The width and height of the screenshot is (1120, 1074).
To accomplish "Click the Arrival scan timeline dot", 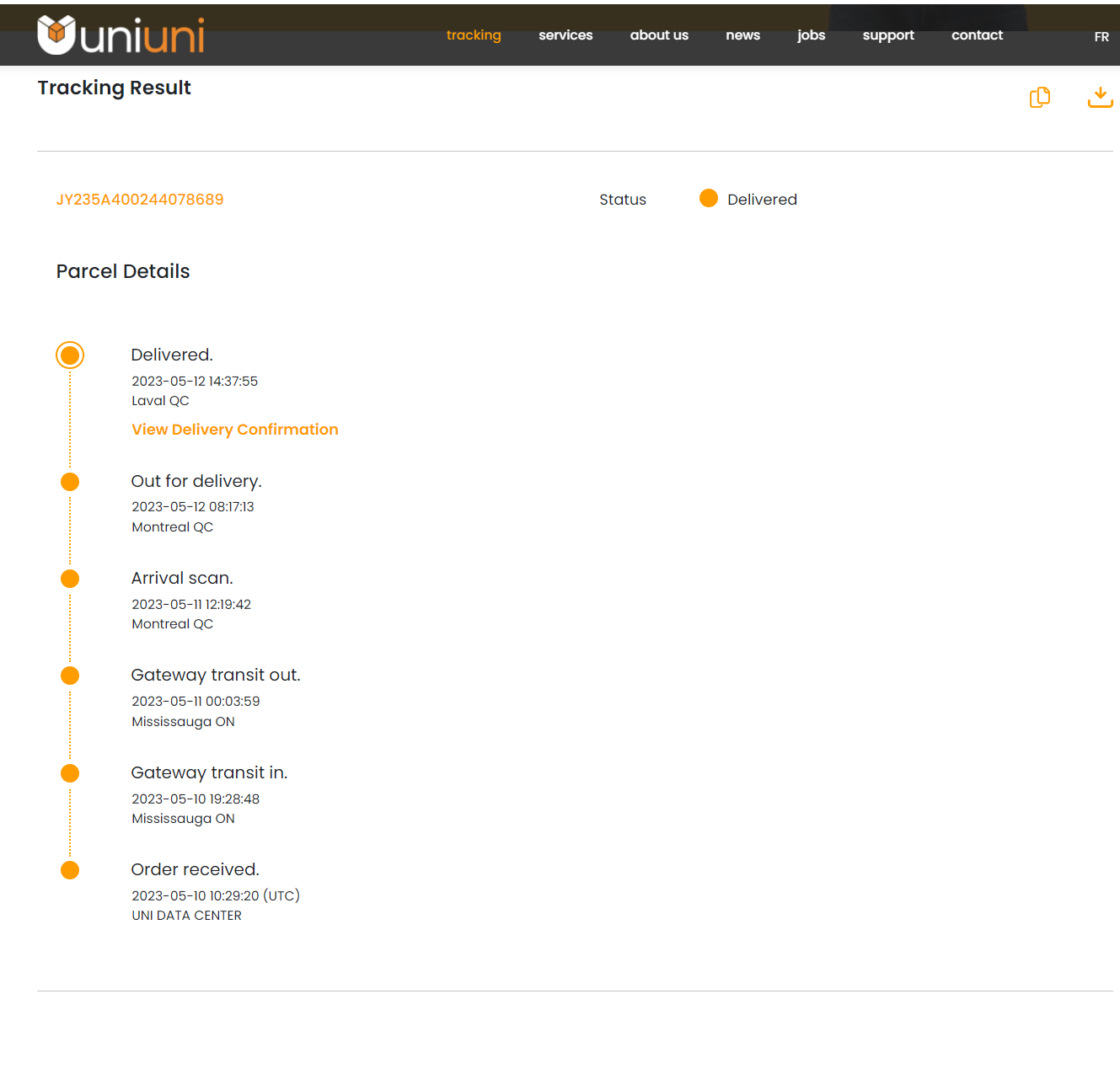I will click(x=70, y=579).
